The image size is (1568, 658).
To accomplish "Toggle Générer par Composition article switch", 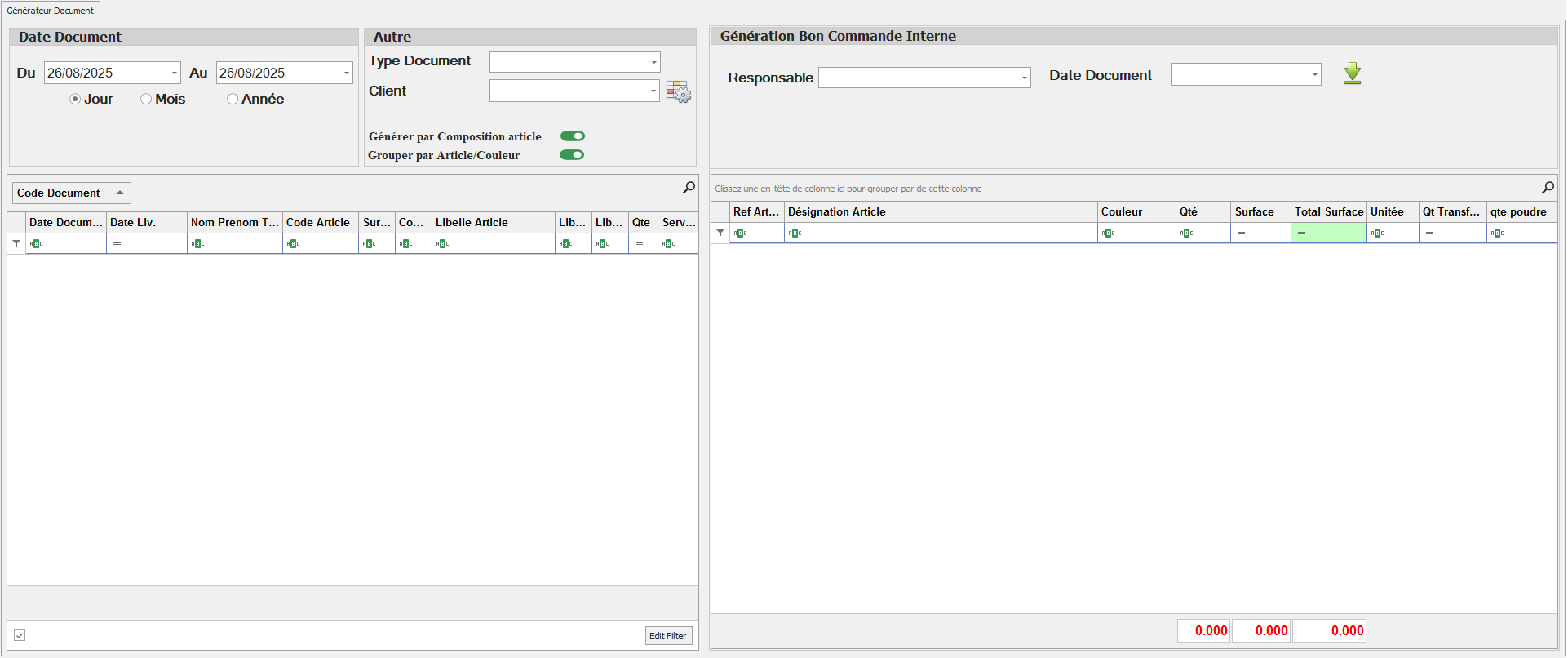I will coord(572,136).
